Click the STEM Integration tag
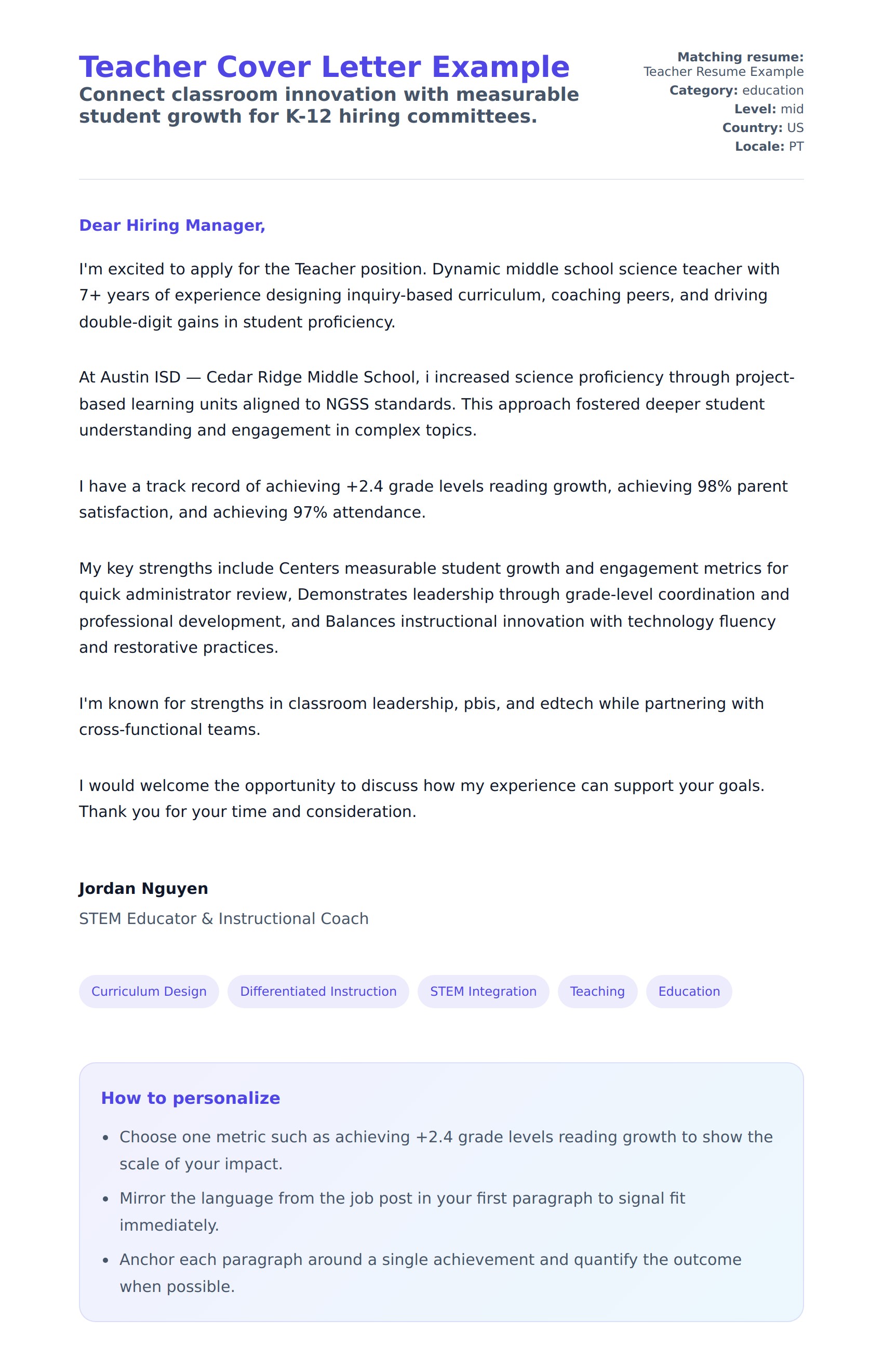Viewport: 883px width, 1372px height. pos(483,991)
